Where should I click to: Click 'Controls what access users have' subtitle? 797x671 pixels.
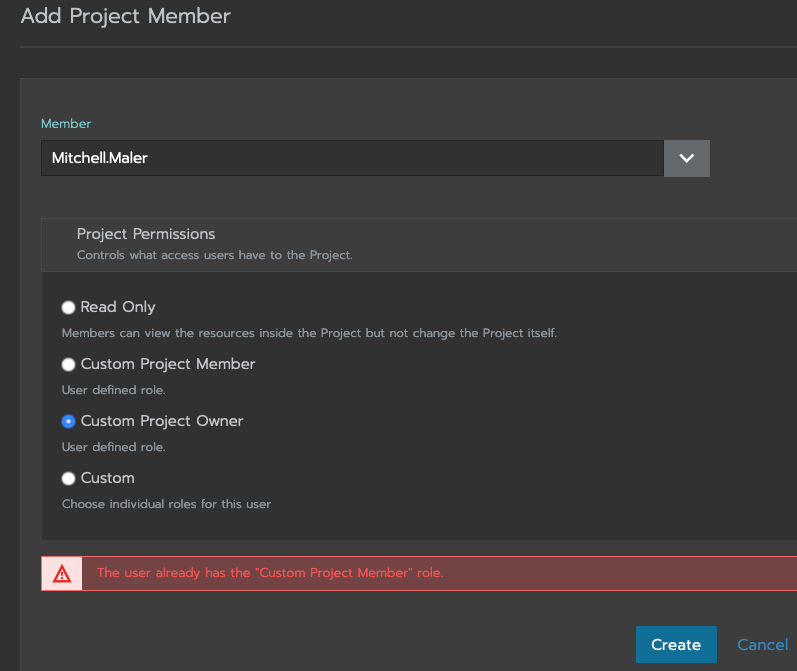tap(214, 255)
